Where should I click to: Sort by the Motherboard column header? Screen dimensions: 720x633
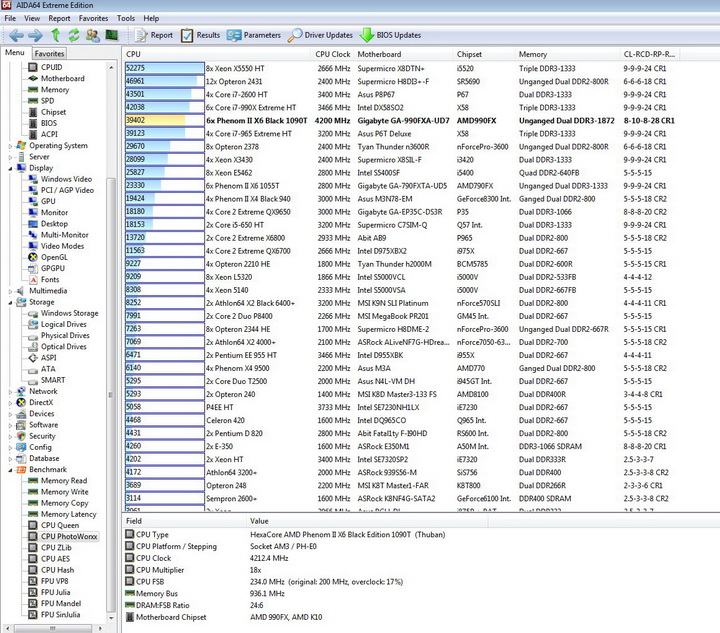coord(403,54)
